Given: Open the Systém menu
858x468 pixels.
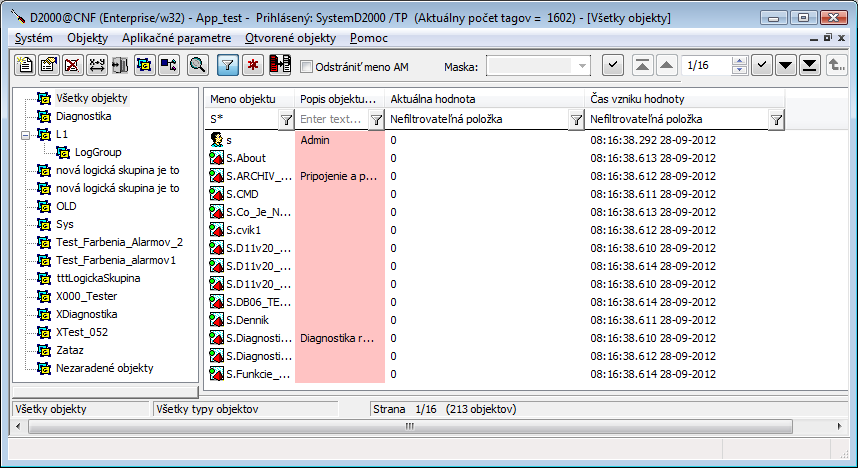Looking at the screenshot, I should click(35, 38).
